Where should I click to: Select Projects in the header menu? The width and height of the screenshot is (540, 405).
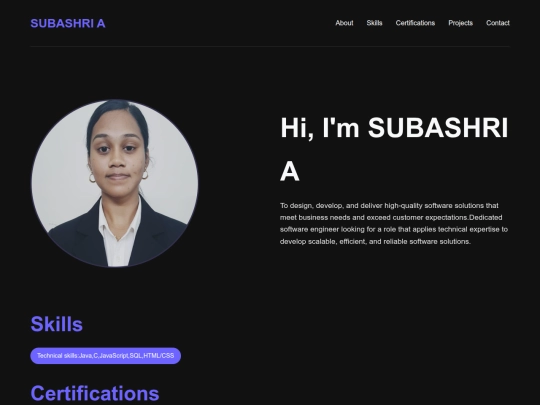[460, 23]
